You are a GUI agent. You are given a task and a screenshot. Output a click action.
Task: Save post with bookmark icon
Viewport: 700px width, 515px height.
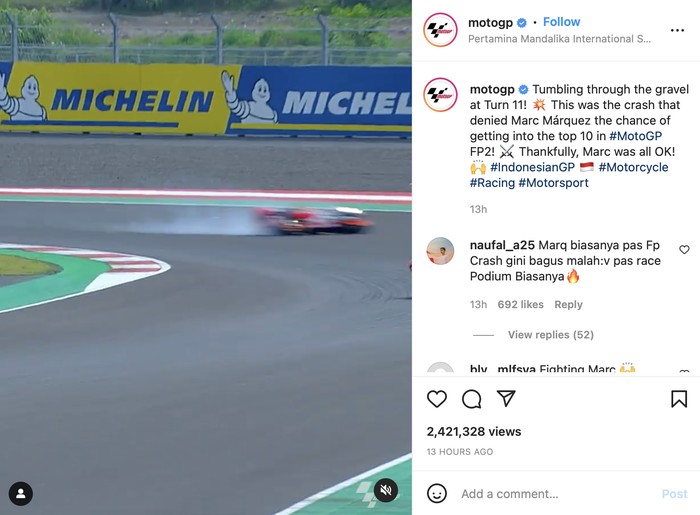click(x=679, y=399)
